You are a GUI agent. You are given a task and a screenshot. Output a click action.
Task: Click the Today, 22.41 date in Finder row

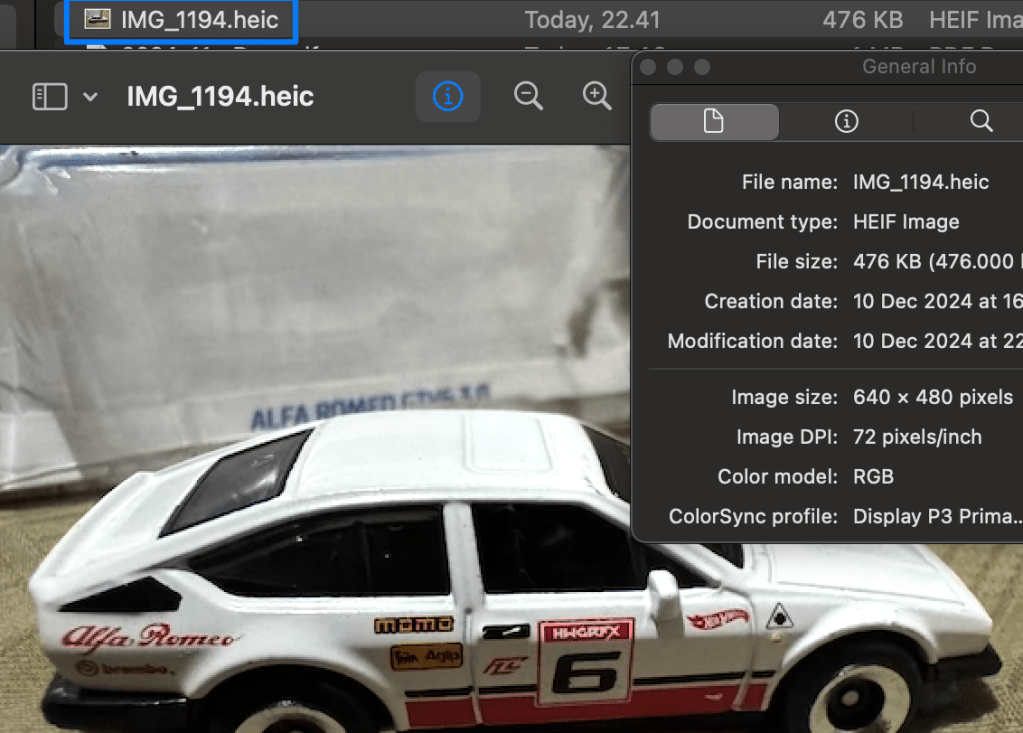click(x=592, y=20)
